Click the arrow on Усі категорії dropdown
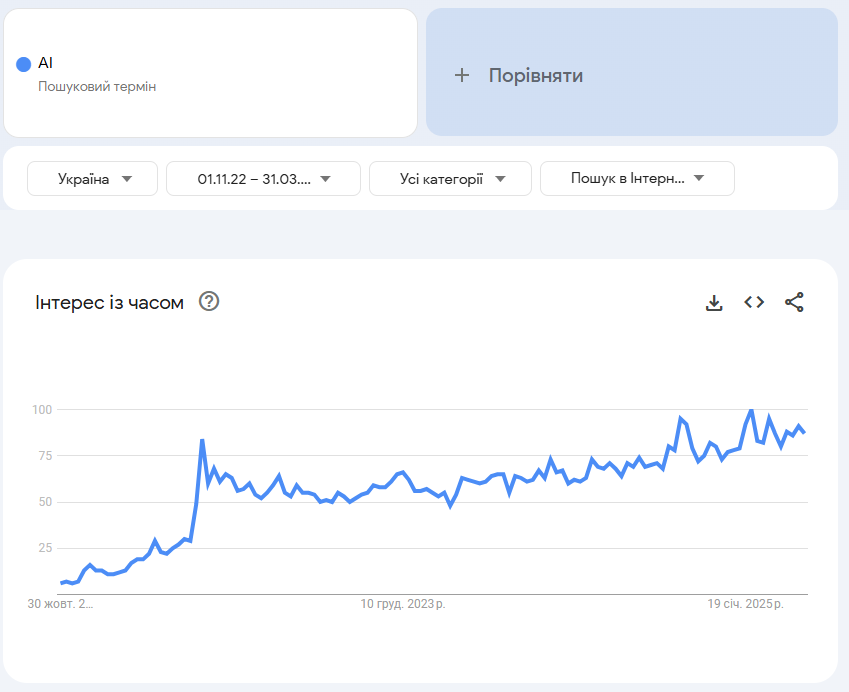The width and height of the screenshot is (849, 692). tap(500, 179)
